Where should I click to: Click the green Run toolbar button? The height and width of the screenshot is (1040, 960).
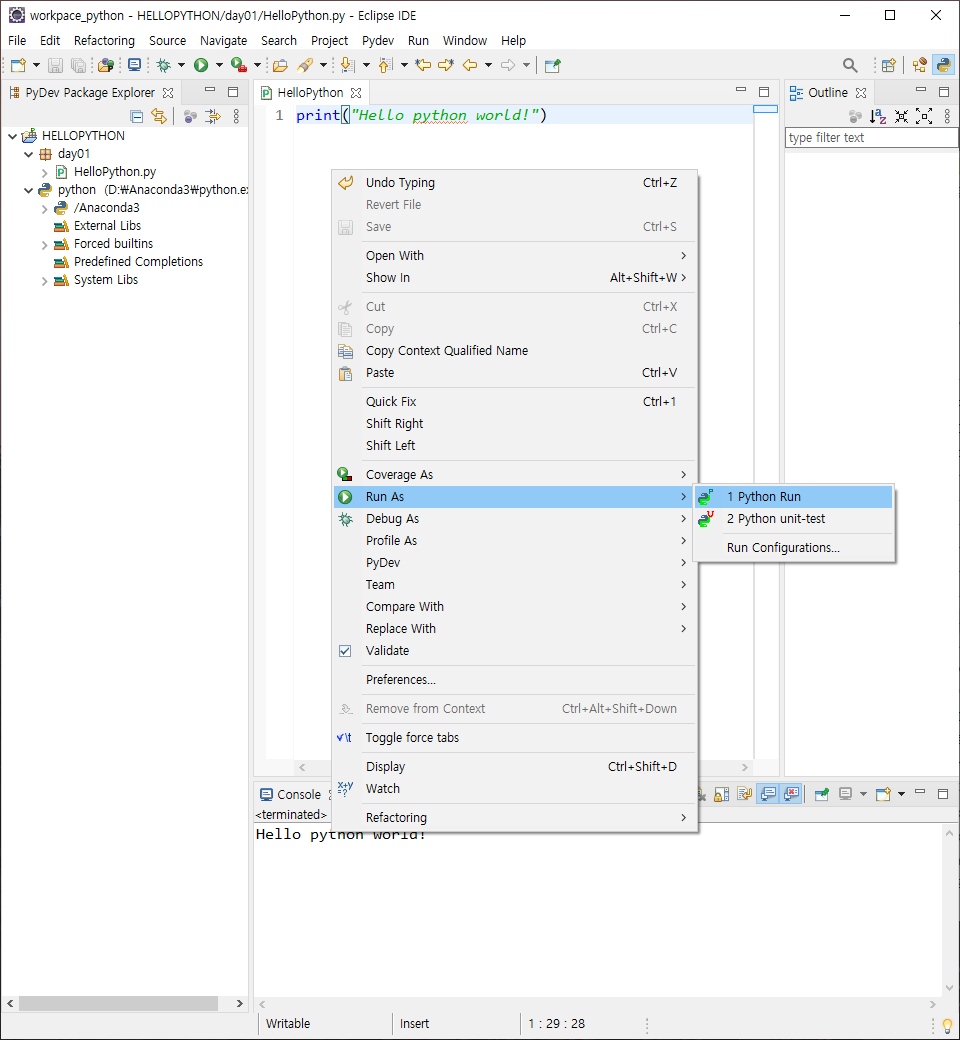click(x=201, y=65)
